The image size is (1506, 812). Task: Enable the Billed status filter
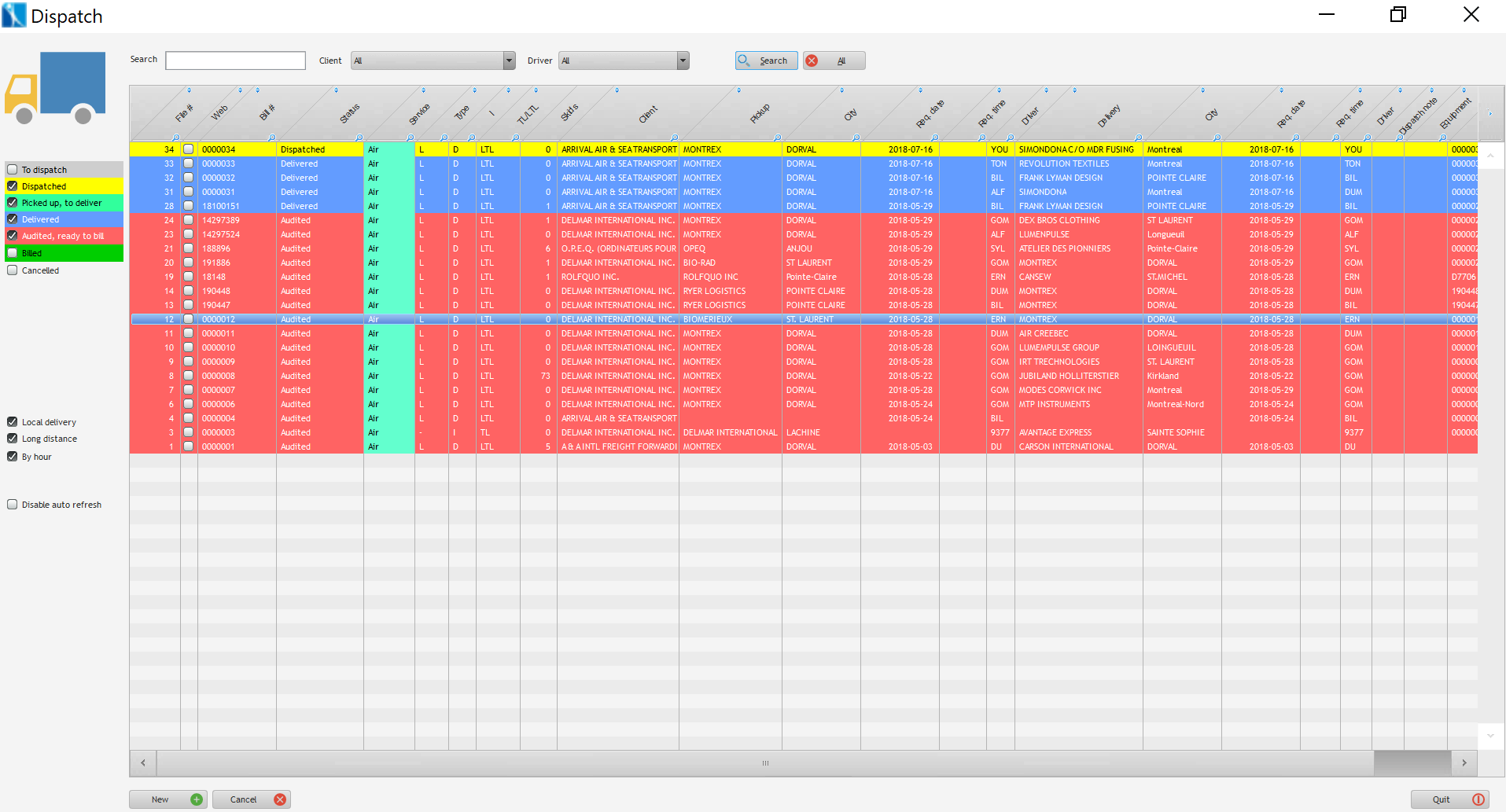pos(13,253)
